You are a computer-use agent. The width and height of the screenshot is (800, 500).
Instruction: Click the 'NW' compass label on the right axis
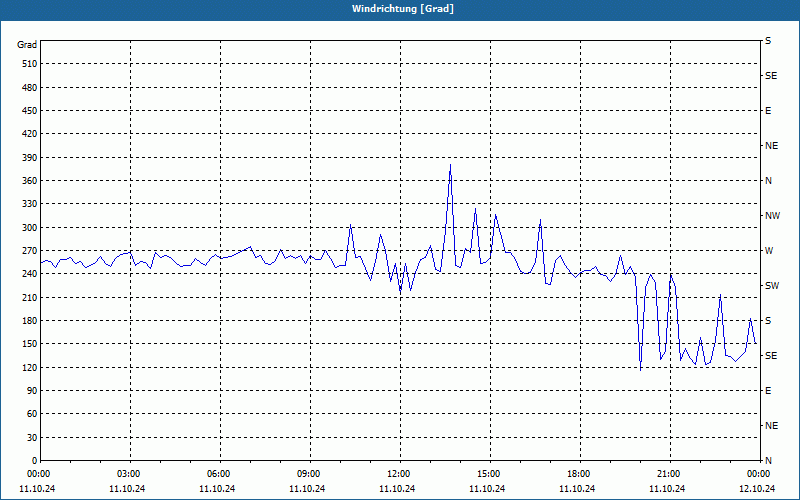pyautogui.click(x=772, y=216)
